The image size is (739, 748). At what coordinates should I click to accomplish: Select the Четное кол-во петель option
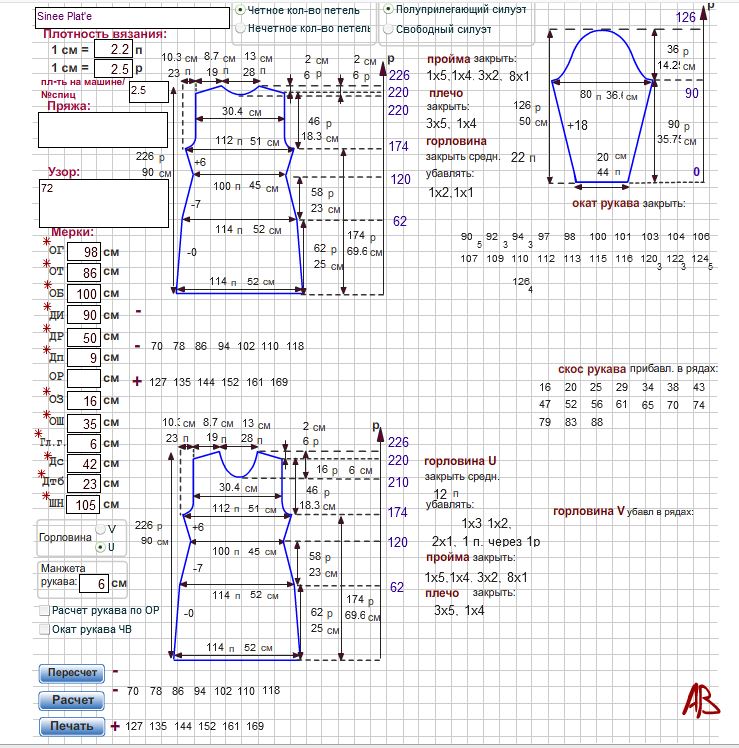(x=241, y=10)
